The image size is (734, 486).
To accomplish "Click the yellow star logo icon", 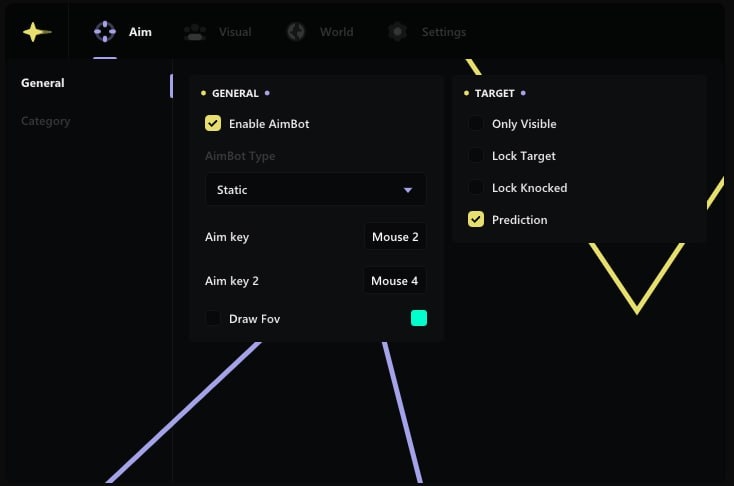I will [x=37, y=32].
